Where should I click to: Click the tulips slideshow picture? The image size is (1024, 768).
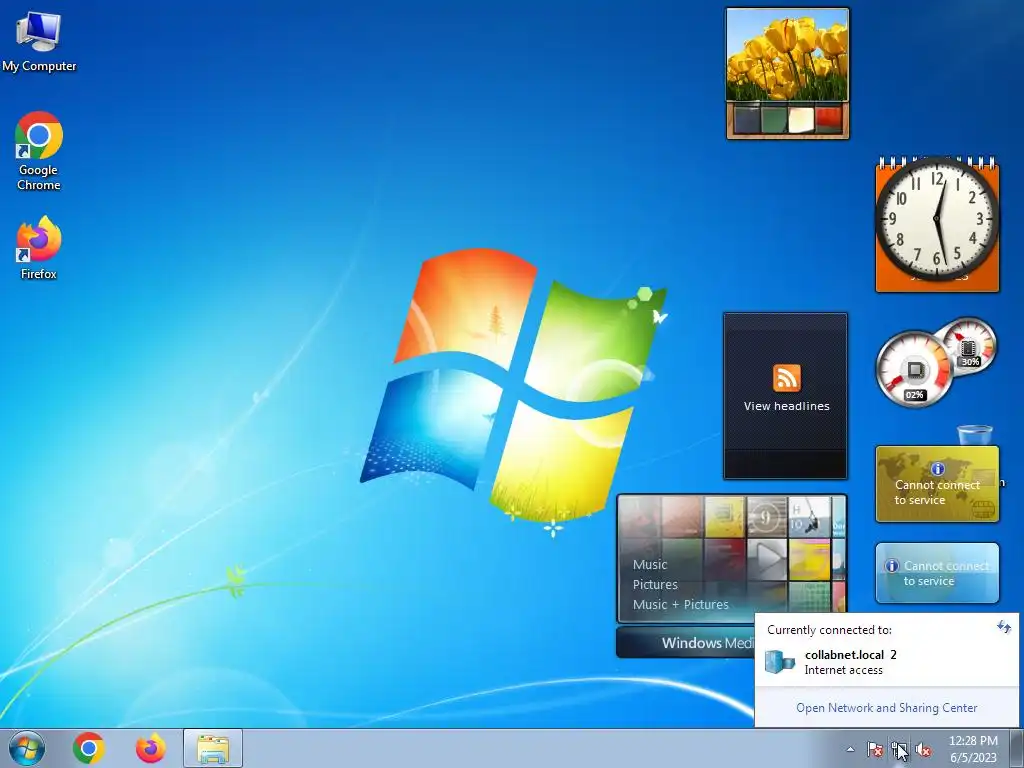pos(788,55)
